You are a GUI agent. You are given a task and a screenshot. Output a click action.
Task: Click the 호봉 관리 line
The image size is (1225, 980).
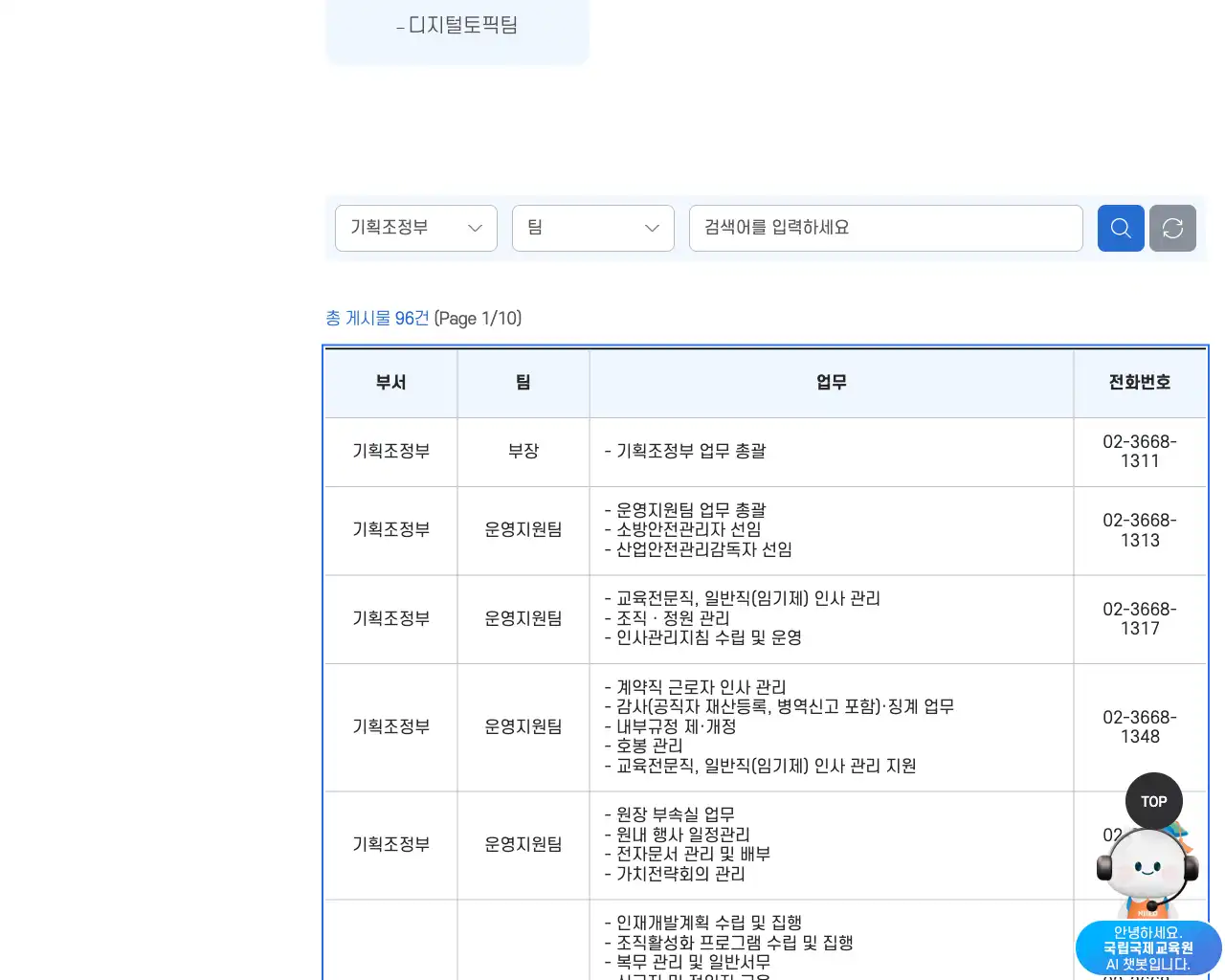tap(644, 746)
